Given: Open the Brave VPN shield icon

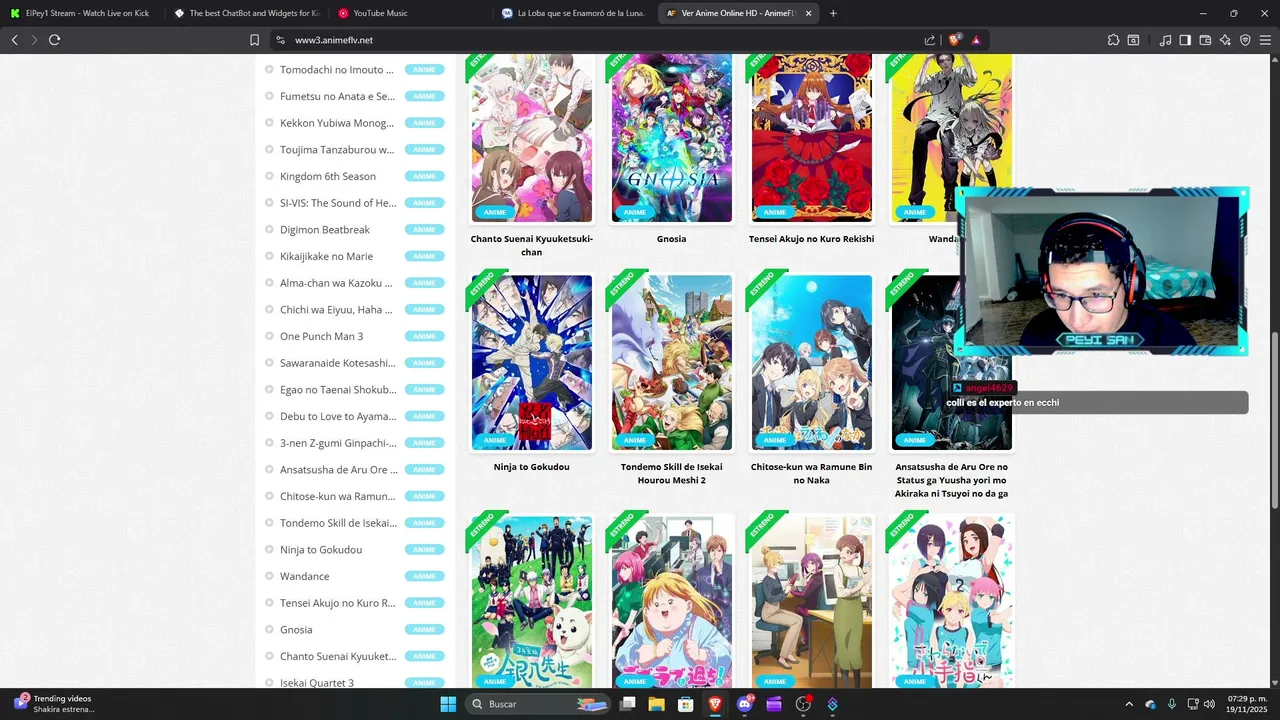Looking at the screenshot, I should click(1245, 40).
